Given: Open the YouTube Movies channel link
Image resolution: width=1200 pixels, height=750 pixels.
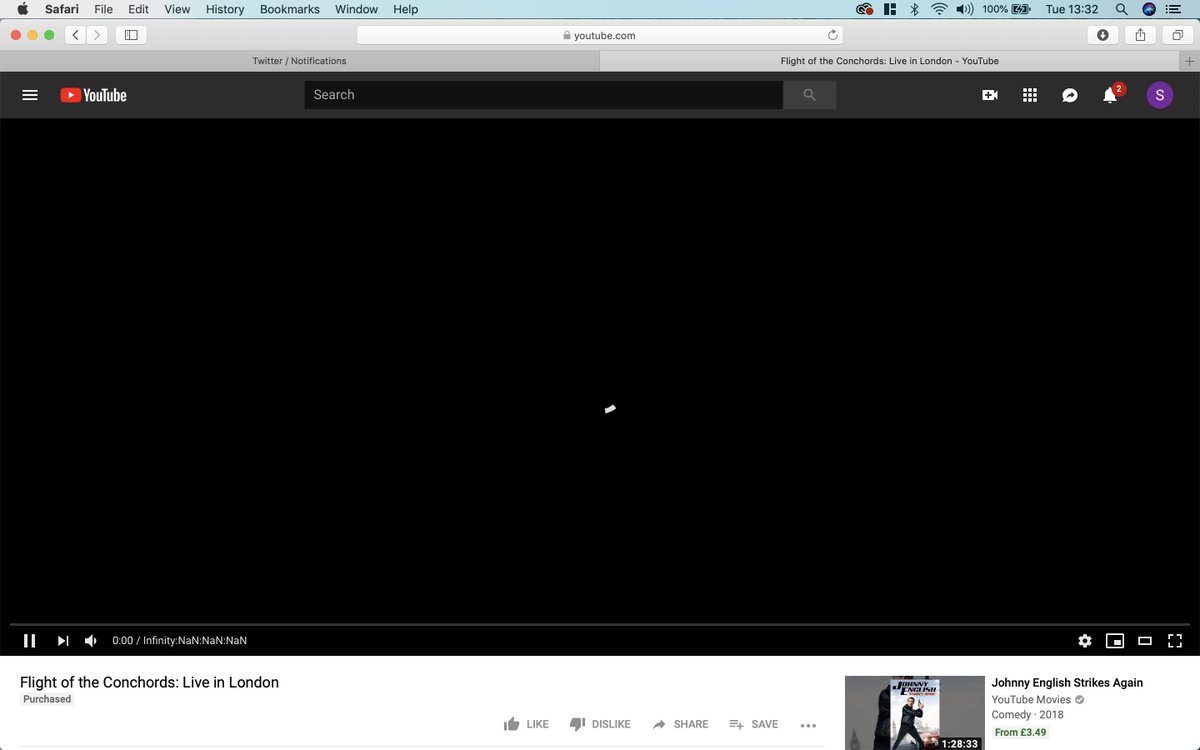Looking at the screenshot, I should coord(1031,700).
